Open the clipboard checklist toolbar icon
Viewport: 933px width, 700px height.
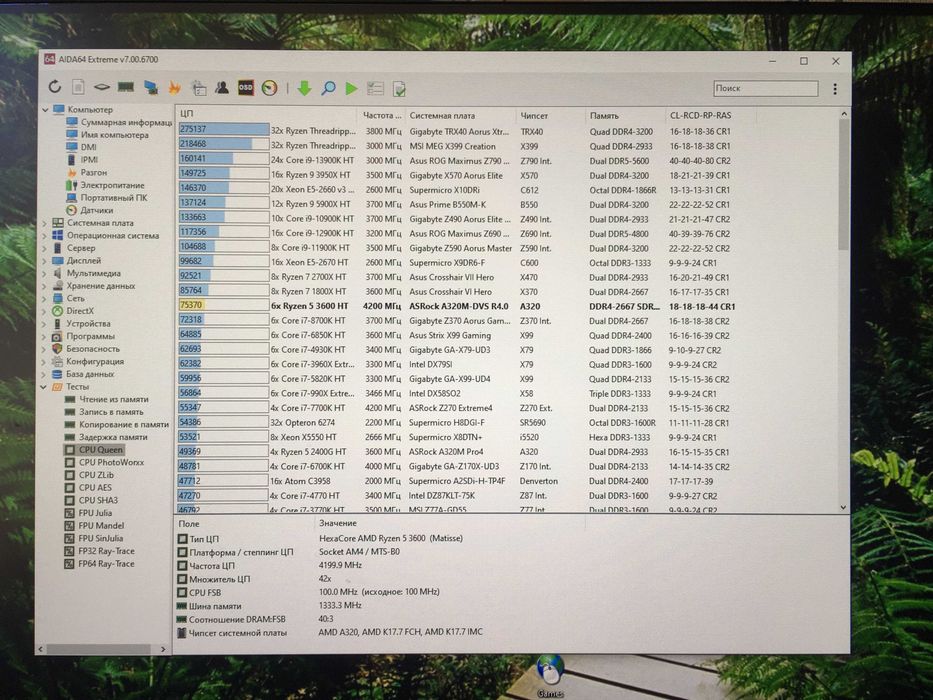click(199, 88)
